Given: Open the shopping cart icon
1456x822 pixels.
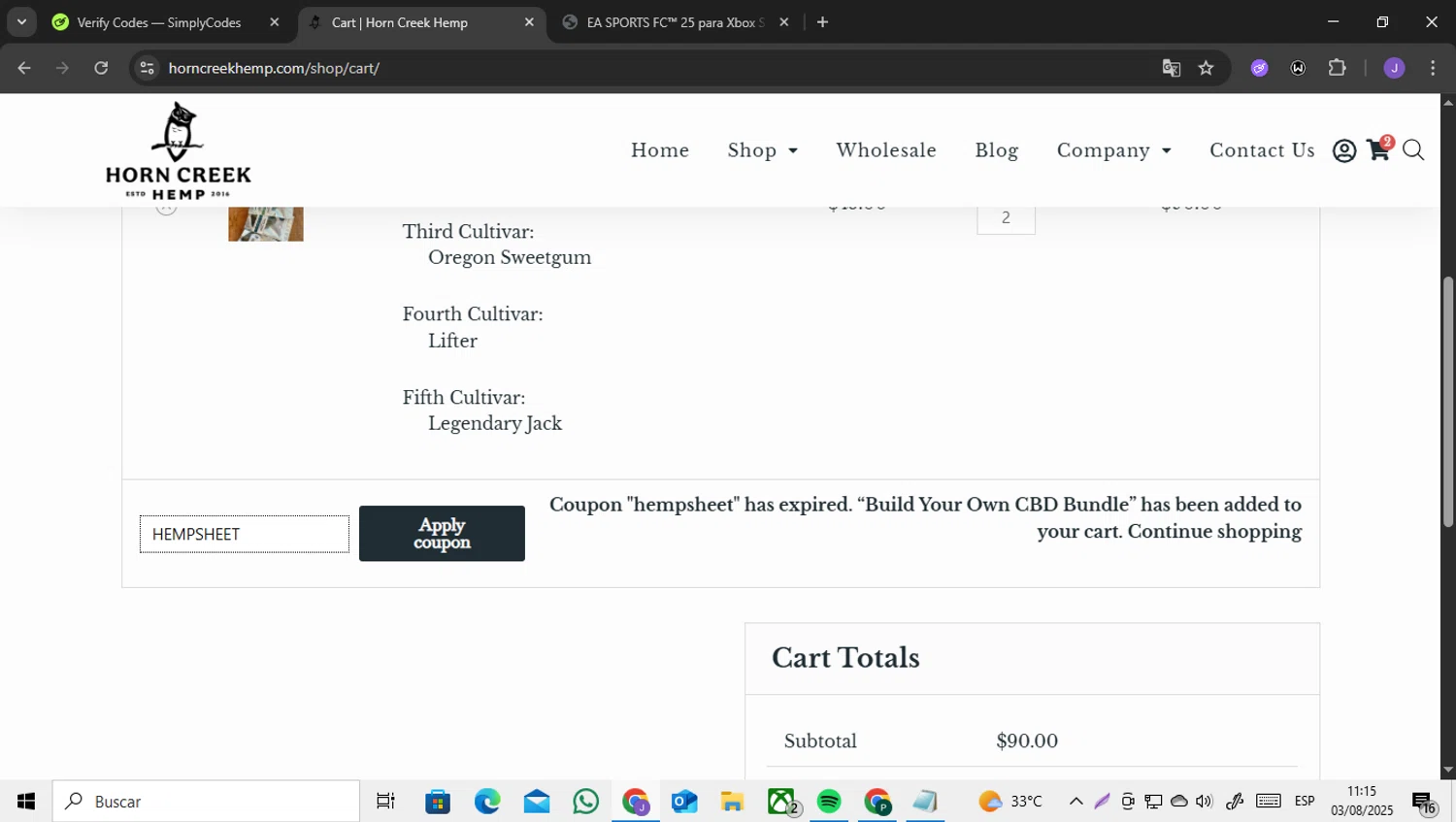Looking at the screenshot, I should point(1379,149).
